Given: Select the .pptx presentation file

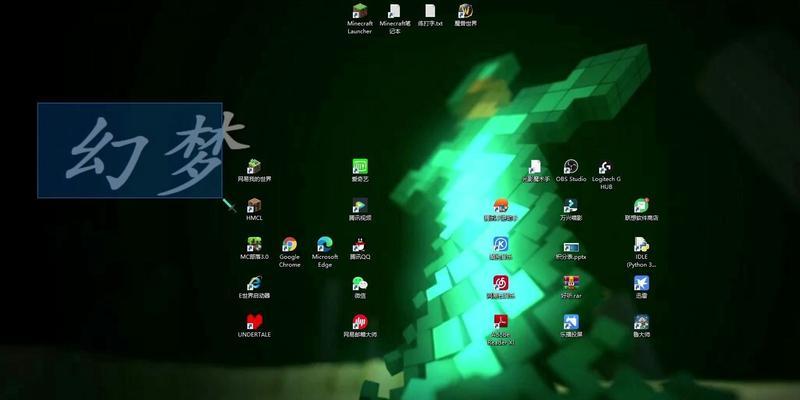Looking at the screenshot, I should point(570,248).
